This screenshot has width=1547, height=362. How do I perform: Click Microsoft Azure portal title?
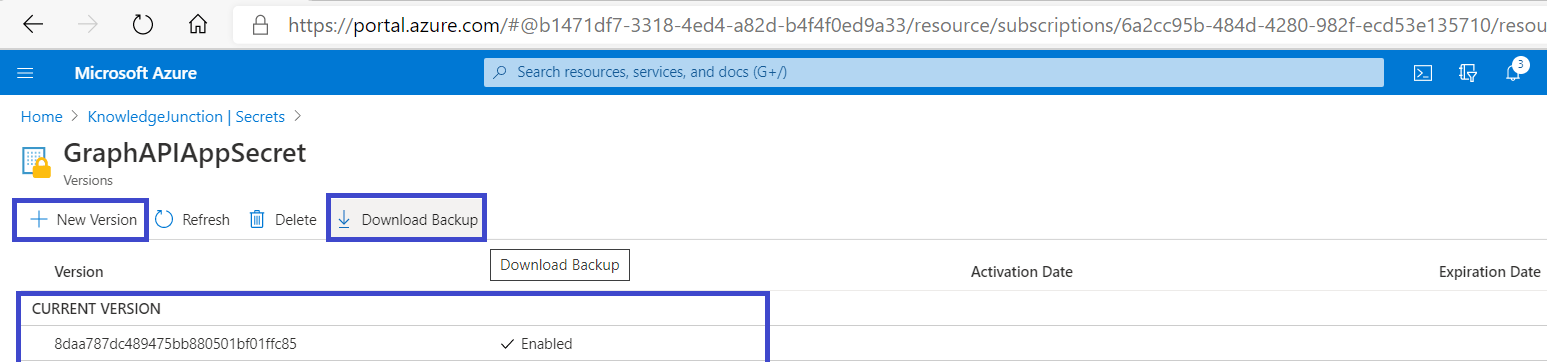pyautogui.click(x=135, y=73)
